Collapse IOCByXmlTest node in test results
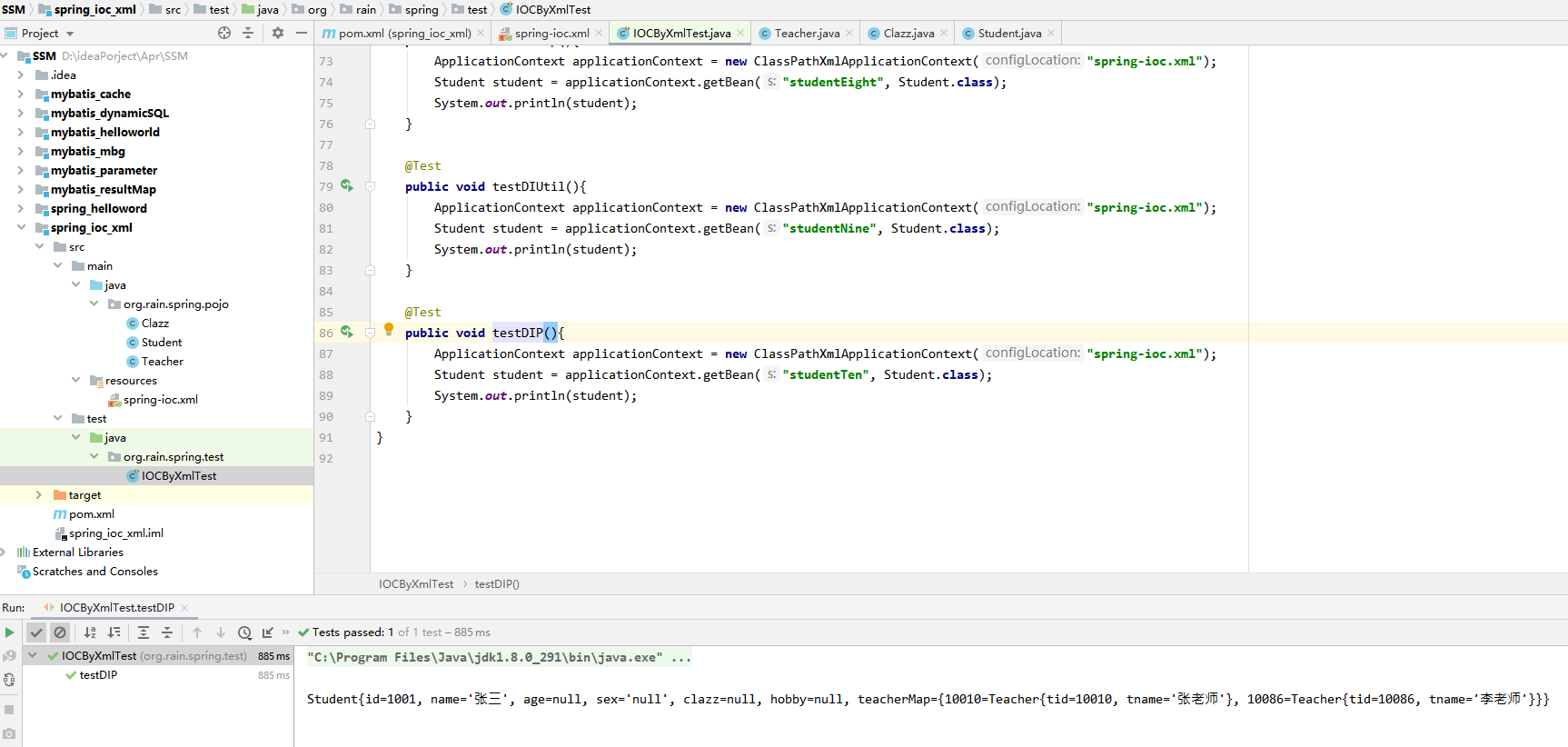The image size is (1568, 747). (33, 655)
